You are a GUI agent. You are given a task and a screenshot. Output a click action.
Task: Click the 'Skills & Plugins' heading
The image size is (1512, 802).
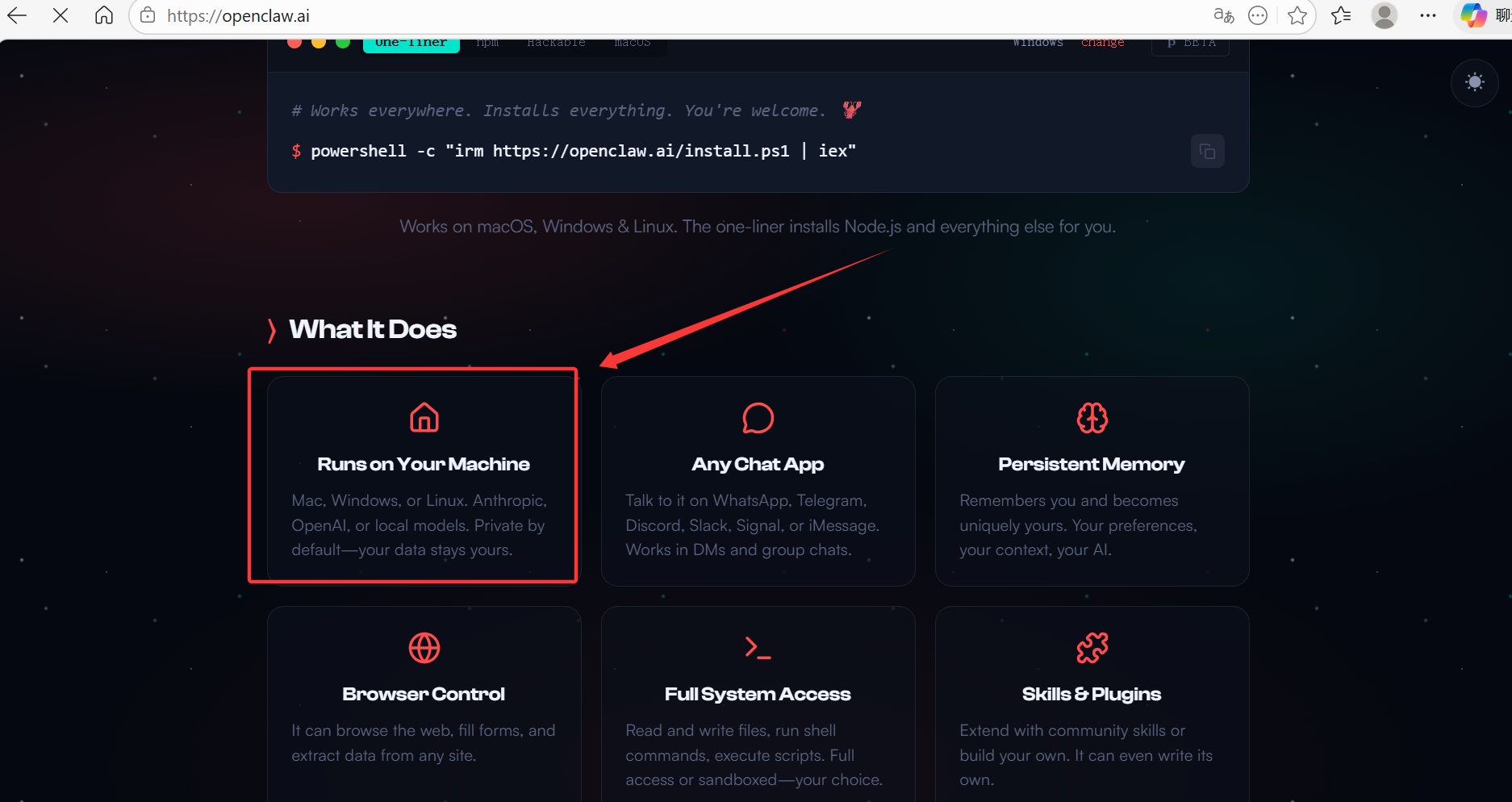pyautogui.click(x=1092, y=695)
